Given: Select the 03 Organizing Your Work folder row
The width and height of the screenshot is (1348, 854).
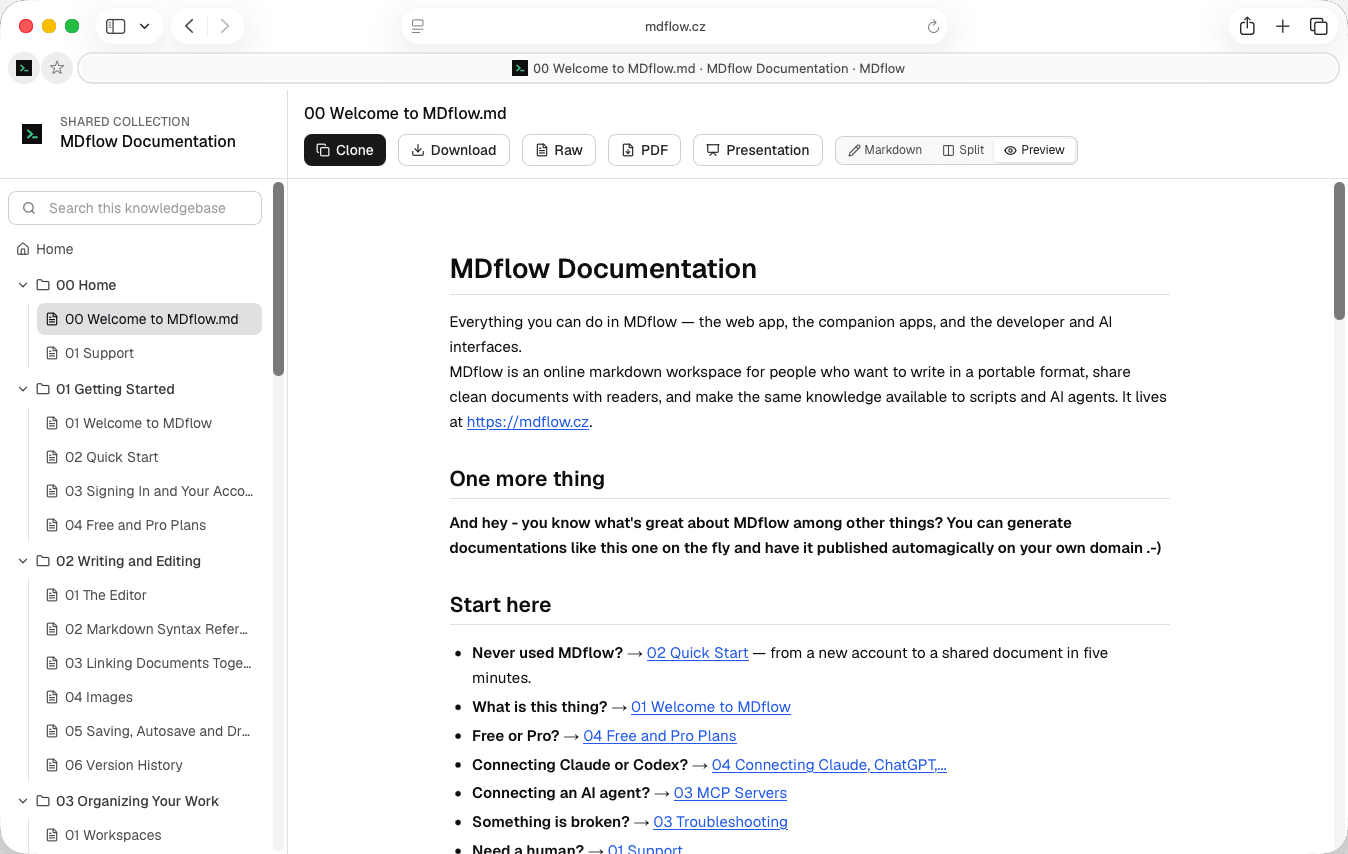Looking at the screenshot, I should (x=135, y=801).
